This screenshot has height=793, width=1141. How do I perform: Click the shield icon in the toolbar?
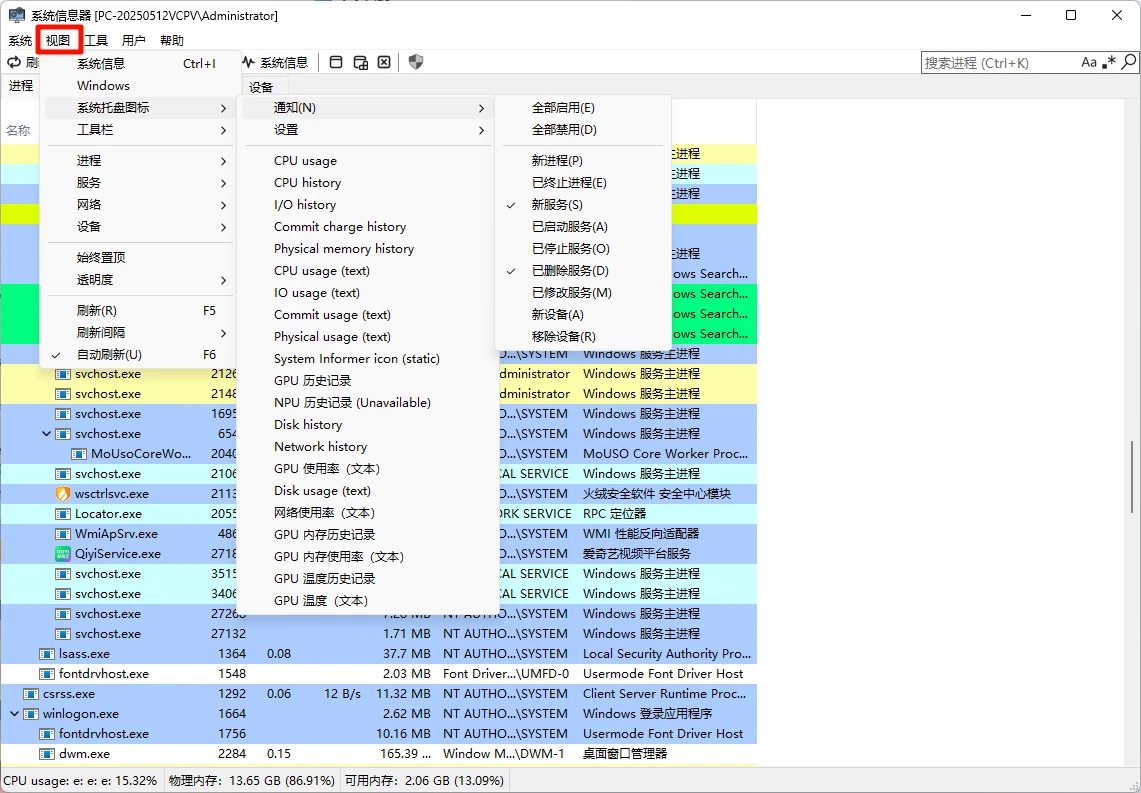[x=416, y=63]
